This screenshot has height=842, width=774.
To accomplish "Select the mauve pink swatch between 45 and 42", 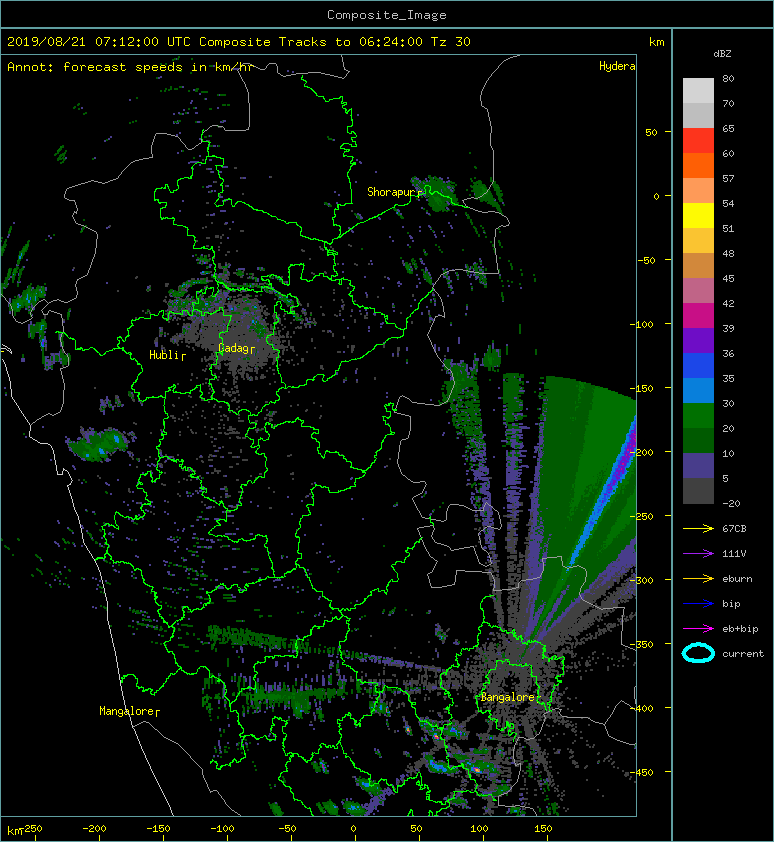I will 698,291.
